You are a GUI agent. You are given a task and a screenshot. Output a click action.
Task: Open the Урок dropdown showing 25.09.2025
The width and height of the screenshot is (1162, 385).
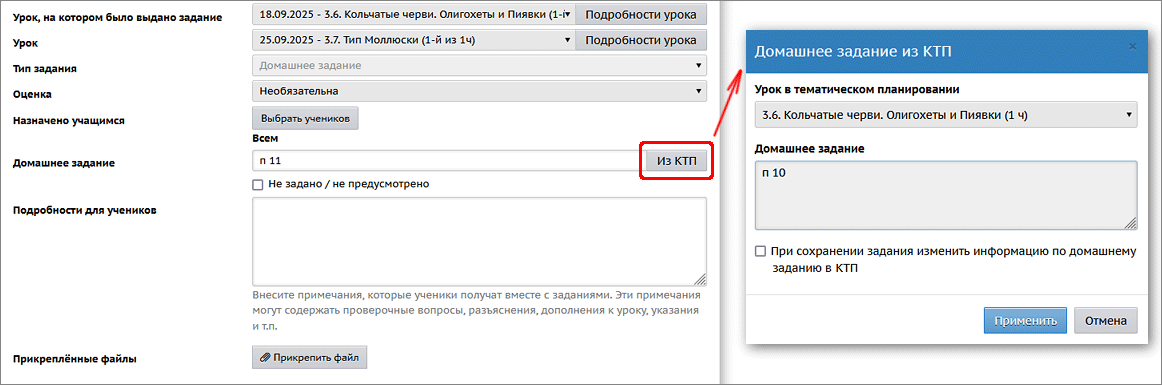click(414, 40)
